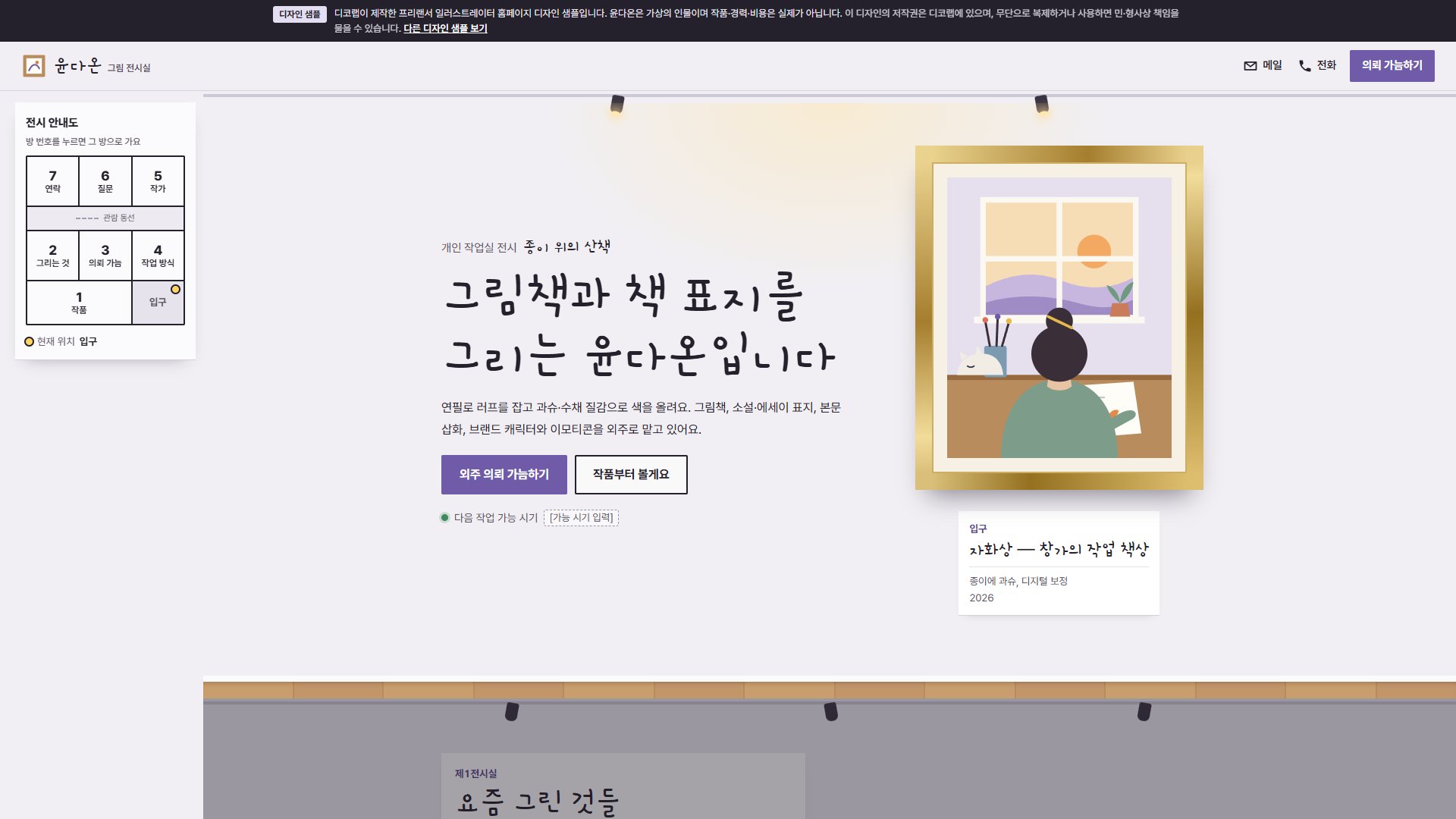The image size is (1456, 819).
Task: Open the 의뢰 가늠하기 header button
Action: [1392, 66]
